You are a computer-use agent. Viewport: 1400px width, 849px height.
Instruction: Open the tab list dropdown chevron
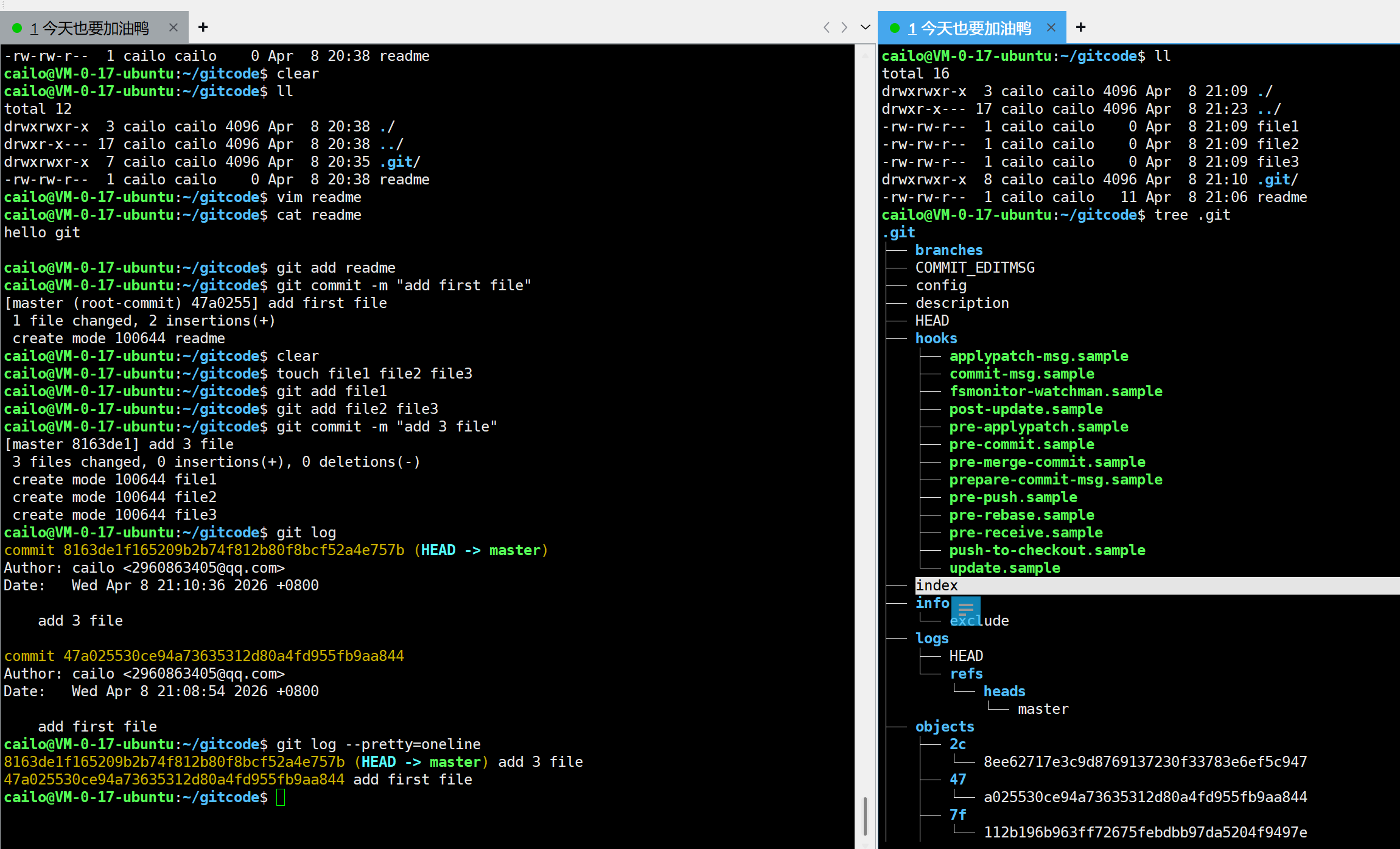pyautogui.click(x=865, y=27)
